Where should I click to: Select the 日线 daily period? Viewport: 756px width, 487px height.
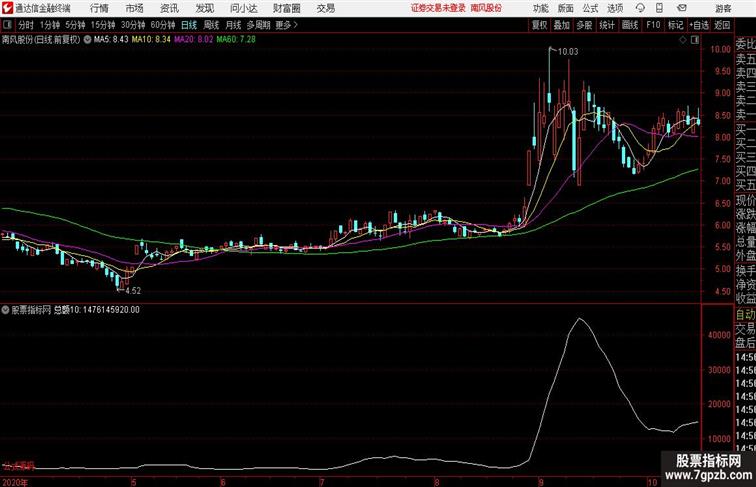pos(189,25)
